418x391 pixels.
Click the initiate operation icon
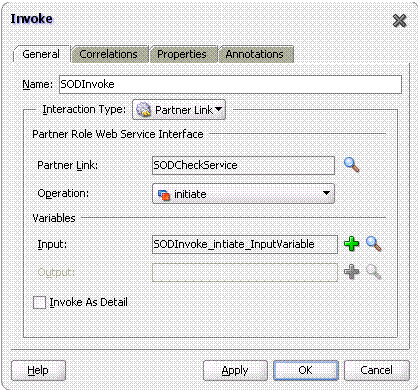coord(164,194)
